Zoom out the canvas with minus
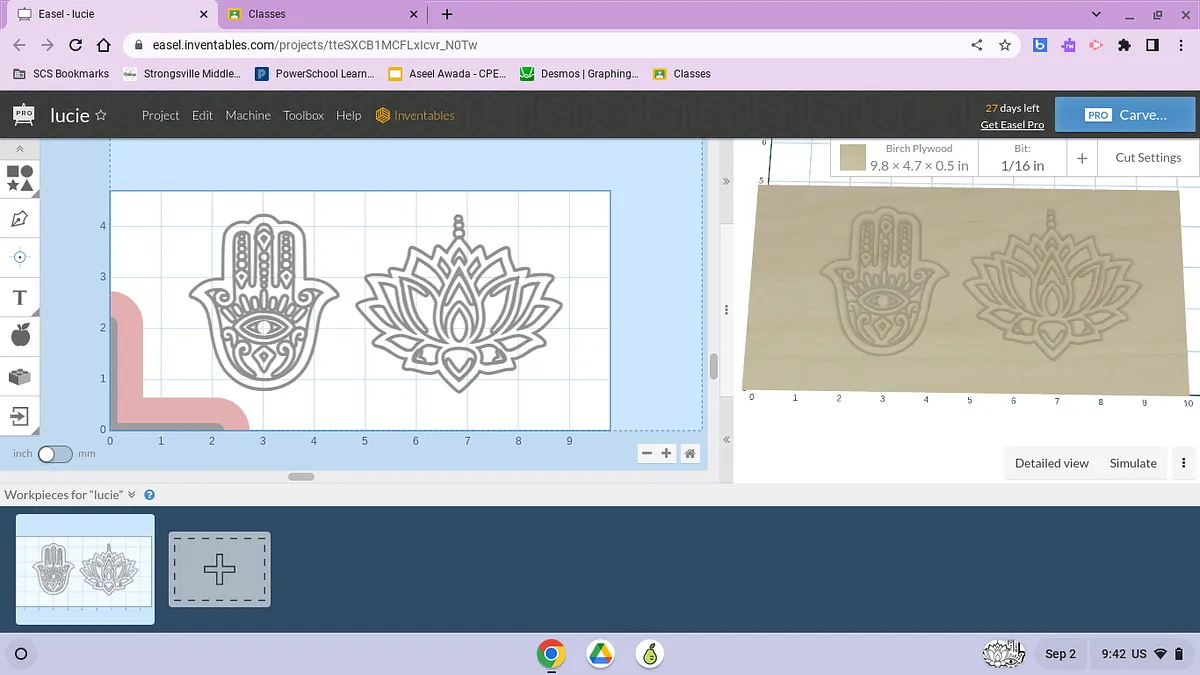The image size is (1200, 675). (647, 454)
